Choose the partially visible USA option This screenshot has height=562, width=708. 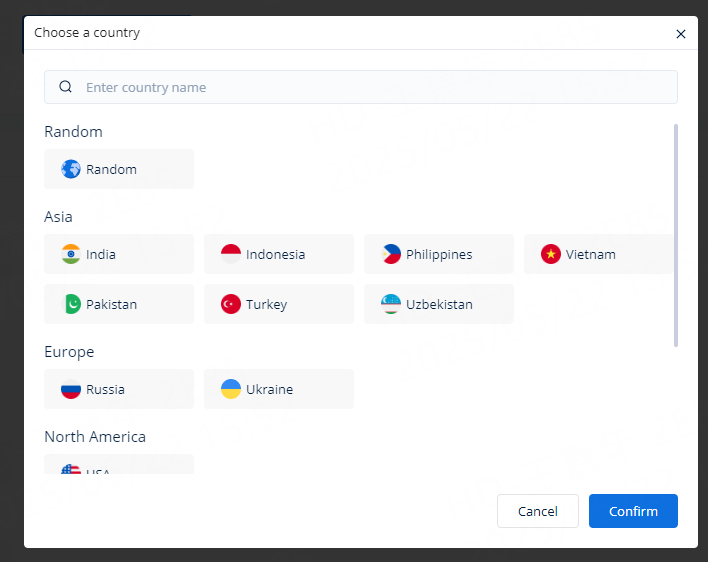(118, 466)
